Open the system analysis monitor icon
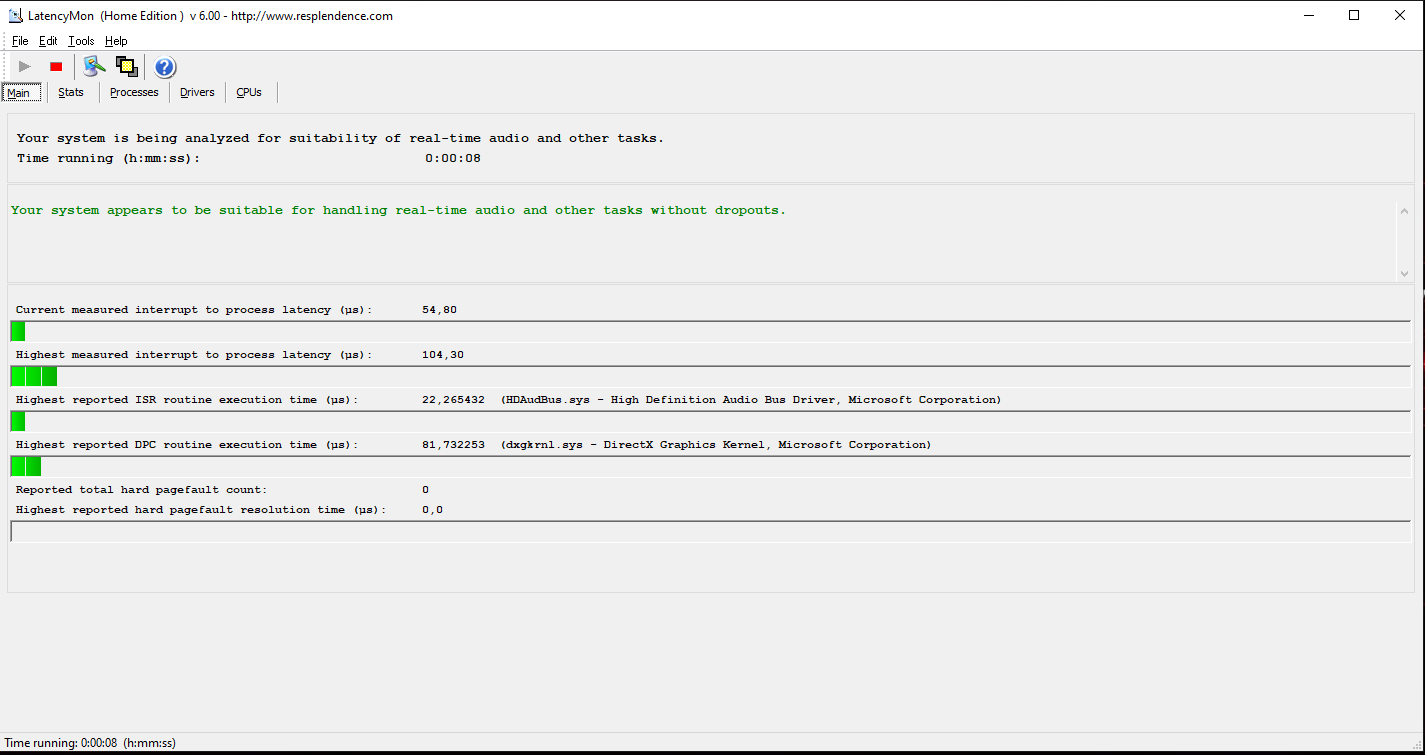The height and width of the screenshot is (755, 1425). (94, 67)
